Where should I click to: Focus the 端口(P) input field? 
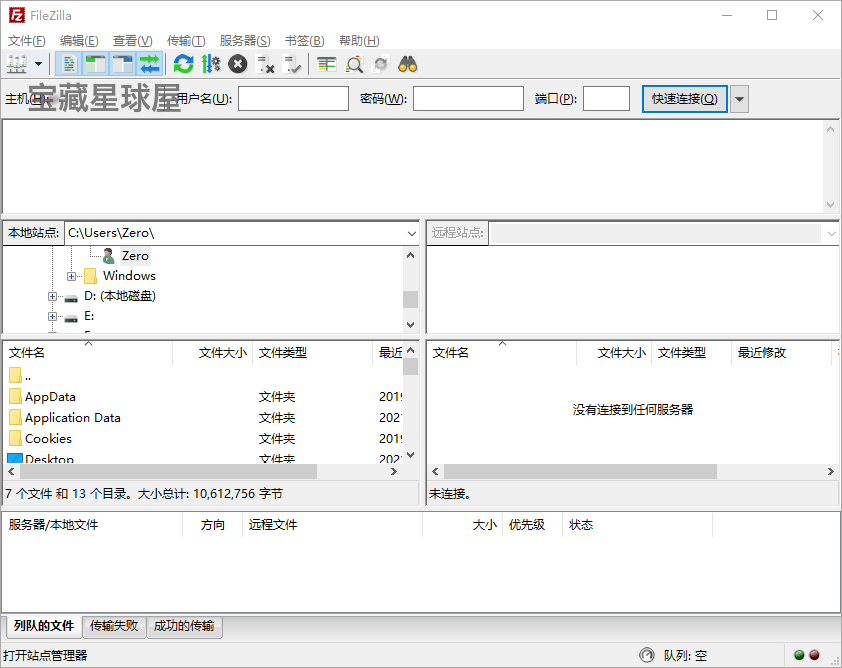[x=606, y=99]
